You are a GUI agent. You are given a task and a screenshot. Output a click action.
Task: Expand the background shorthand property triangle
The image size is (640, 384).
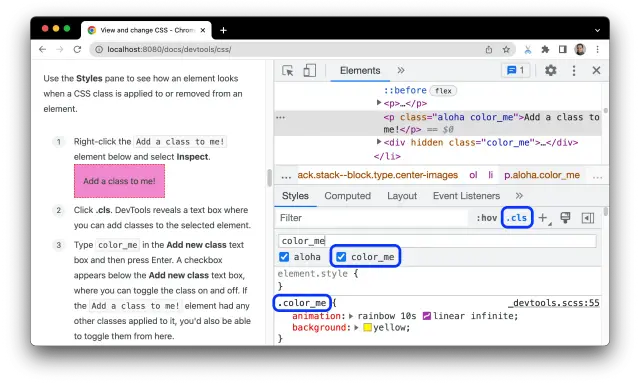(x=356, y=327)
